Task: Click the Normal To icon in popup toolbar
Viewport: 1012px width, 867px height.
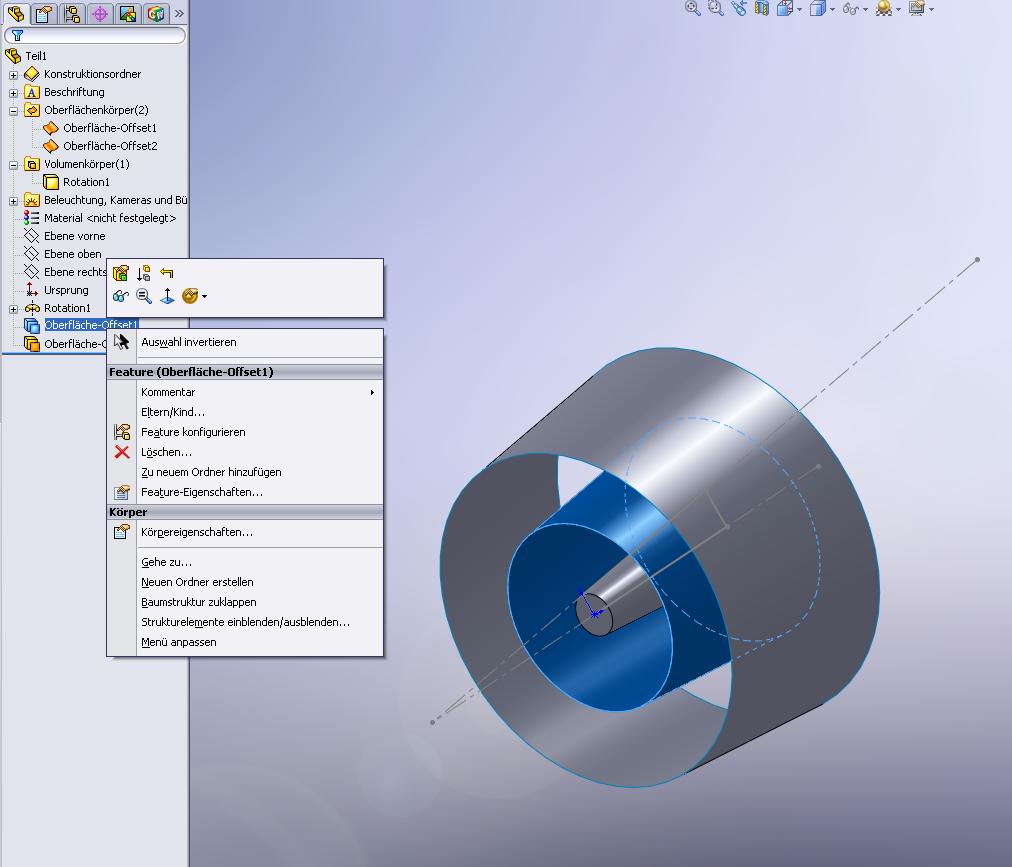Action: pos(167,296)
